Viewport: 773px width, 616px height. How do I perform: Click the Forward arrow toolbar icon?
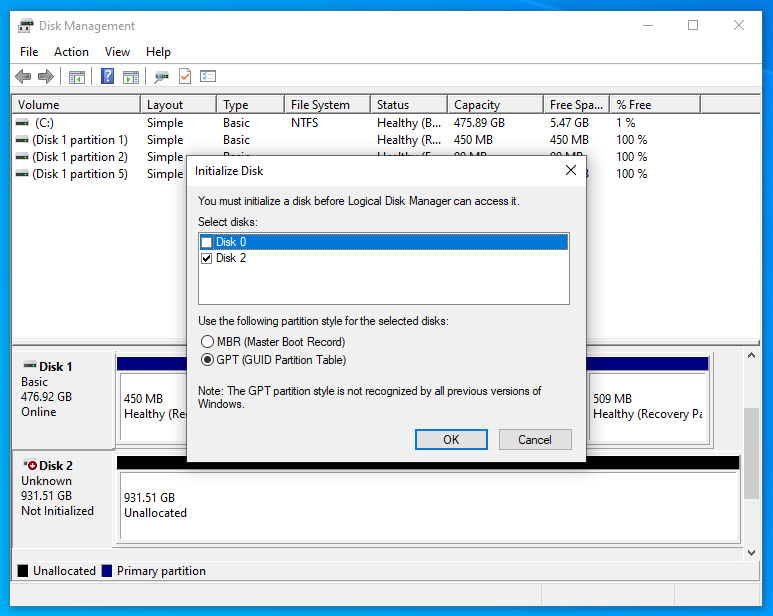point(46,76)
